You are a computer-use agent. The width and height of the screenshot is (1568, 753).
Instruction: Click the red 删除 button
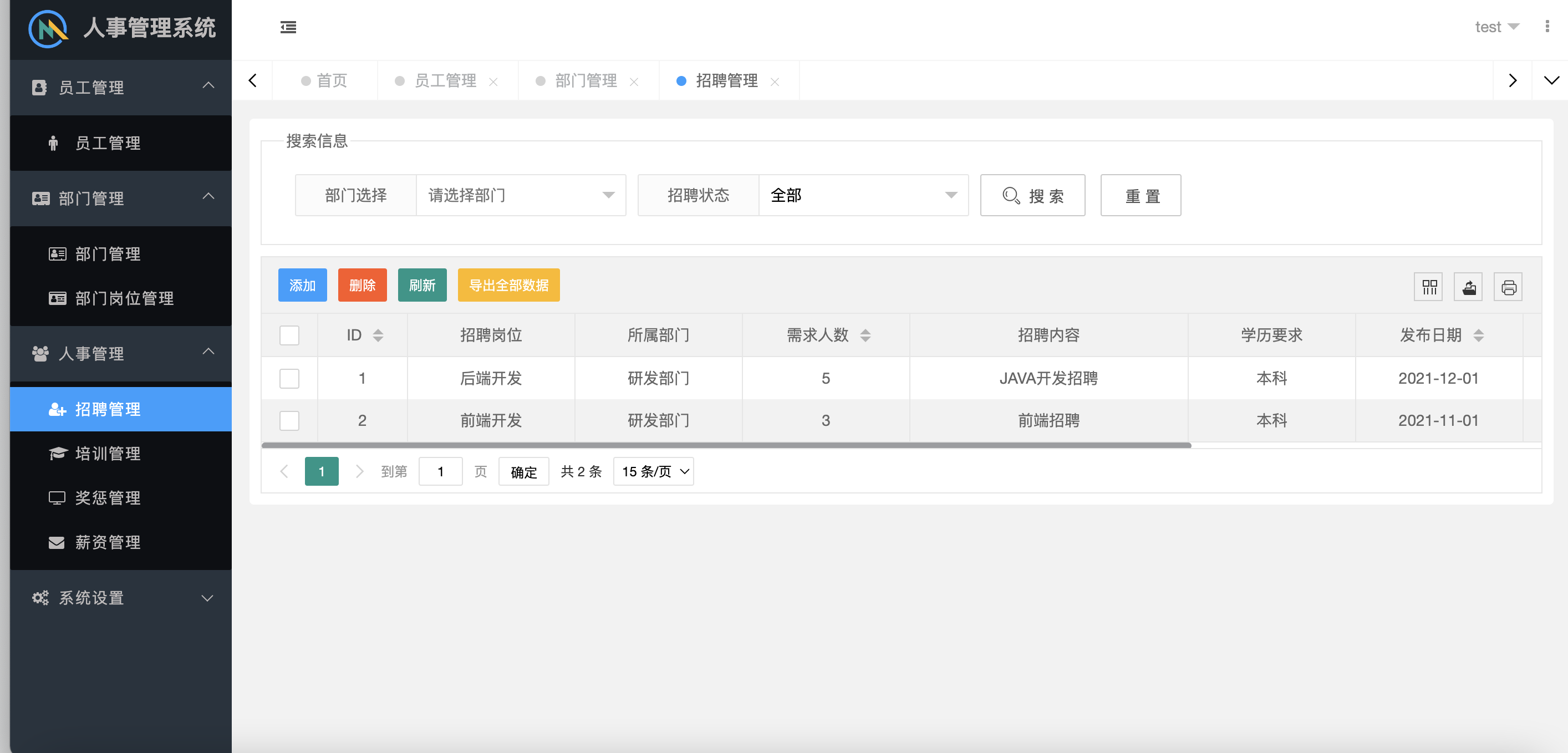(x=362, y=285)
